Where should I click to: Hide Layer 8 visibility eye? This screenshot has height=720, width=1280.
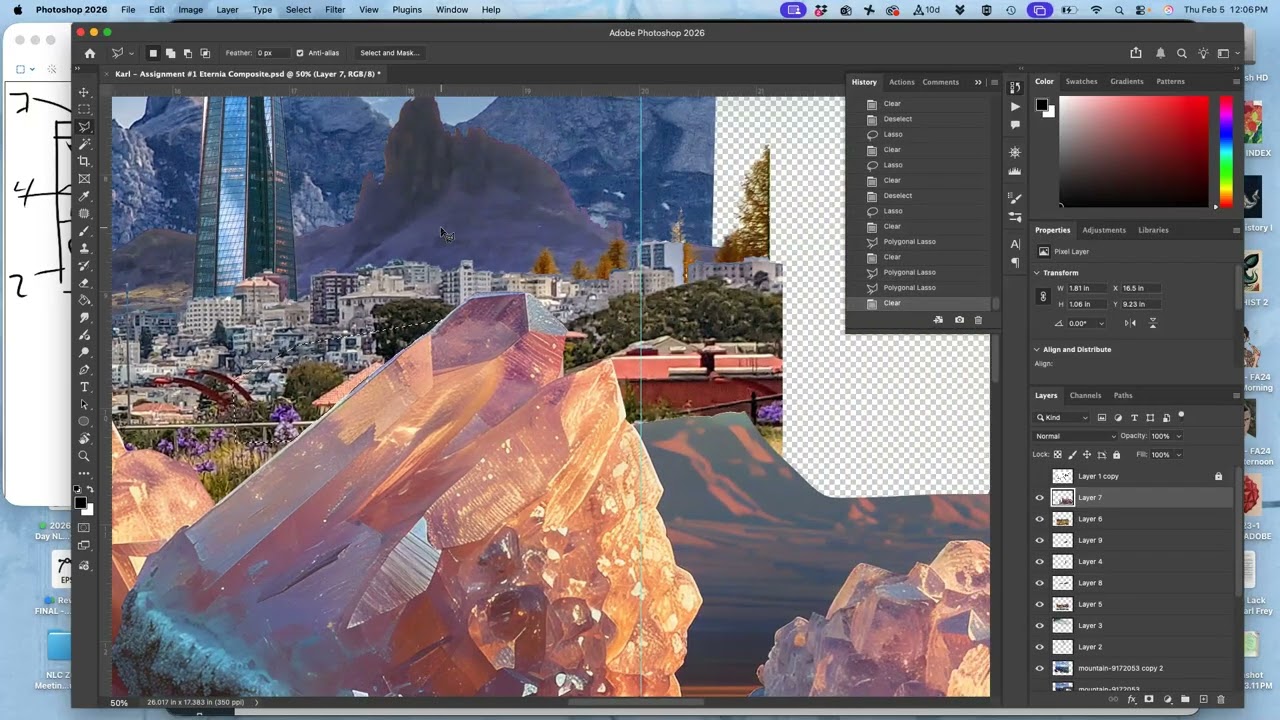click(x=1039, y=583)
